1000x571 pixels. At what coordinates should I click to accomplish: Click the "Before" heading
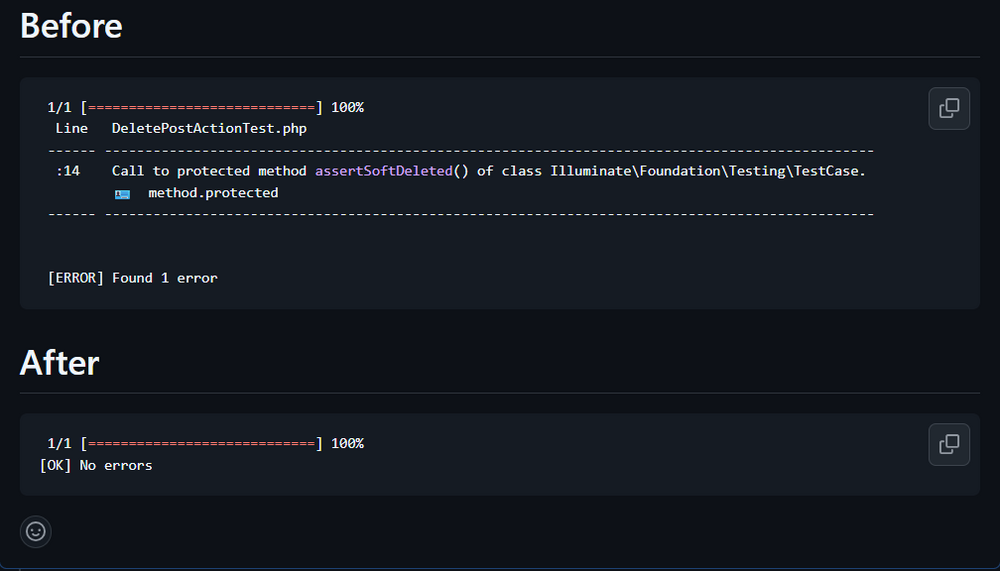71,25
